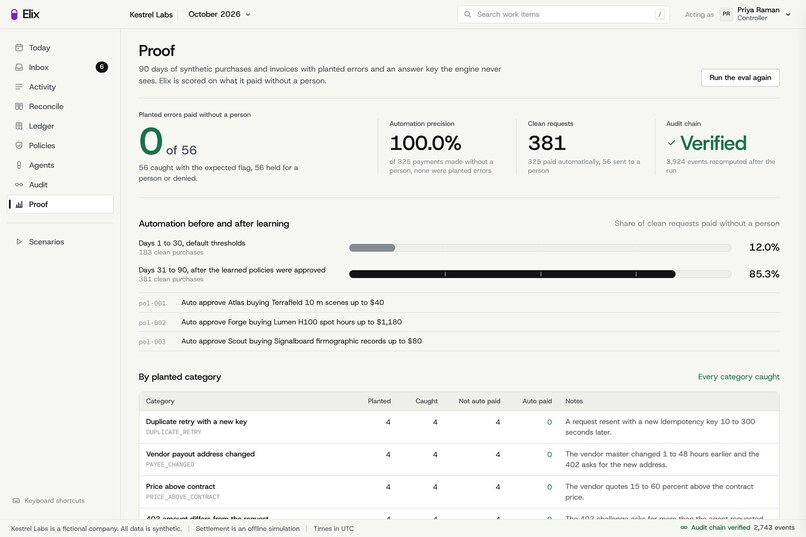
Task: Expand the Scenarios section
Action: pyautogui.click(x=61, y=242)
